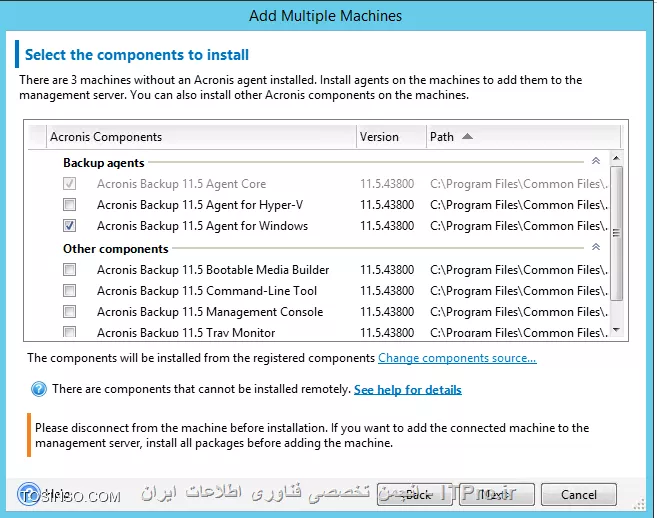Proceed with the Next button
The width and height of the screenshot is (657, 518).
tap(497, 495)
